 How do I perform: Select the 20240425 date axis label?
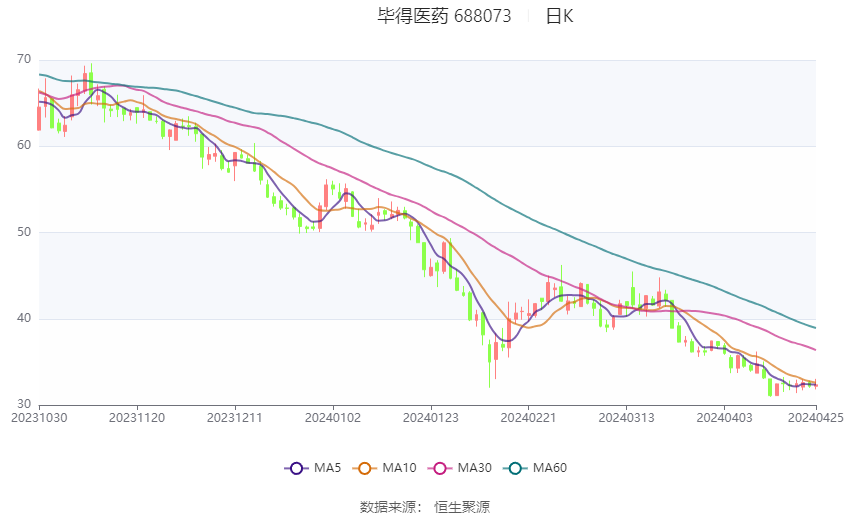click(816, 418)
